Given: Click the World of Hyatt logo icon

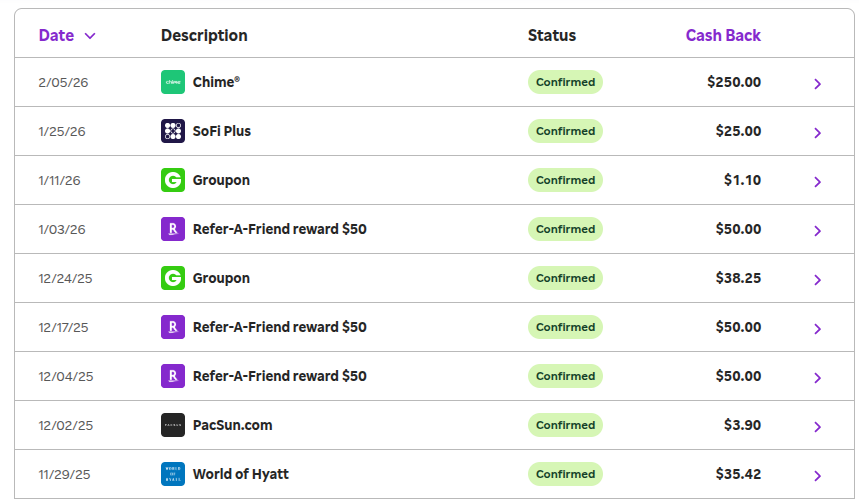Looking at the screenshot, I should (x=173, y=474).
